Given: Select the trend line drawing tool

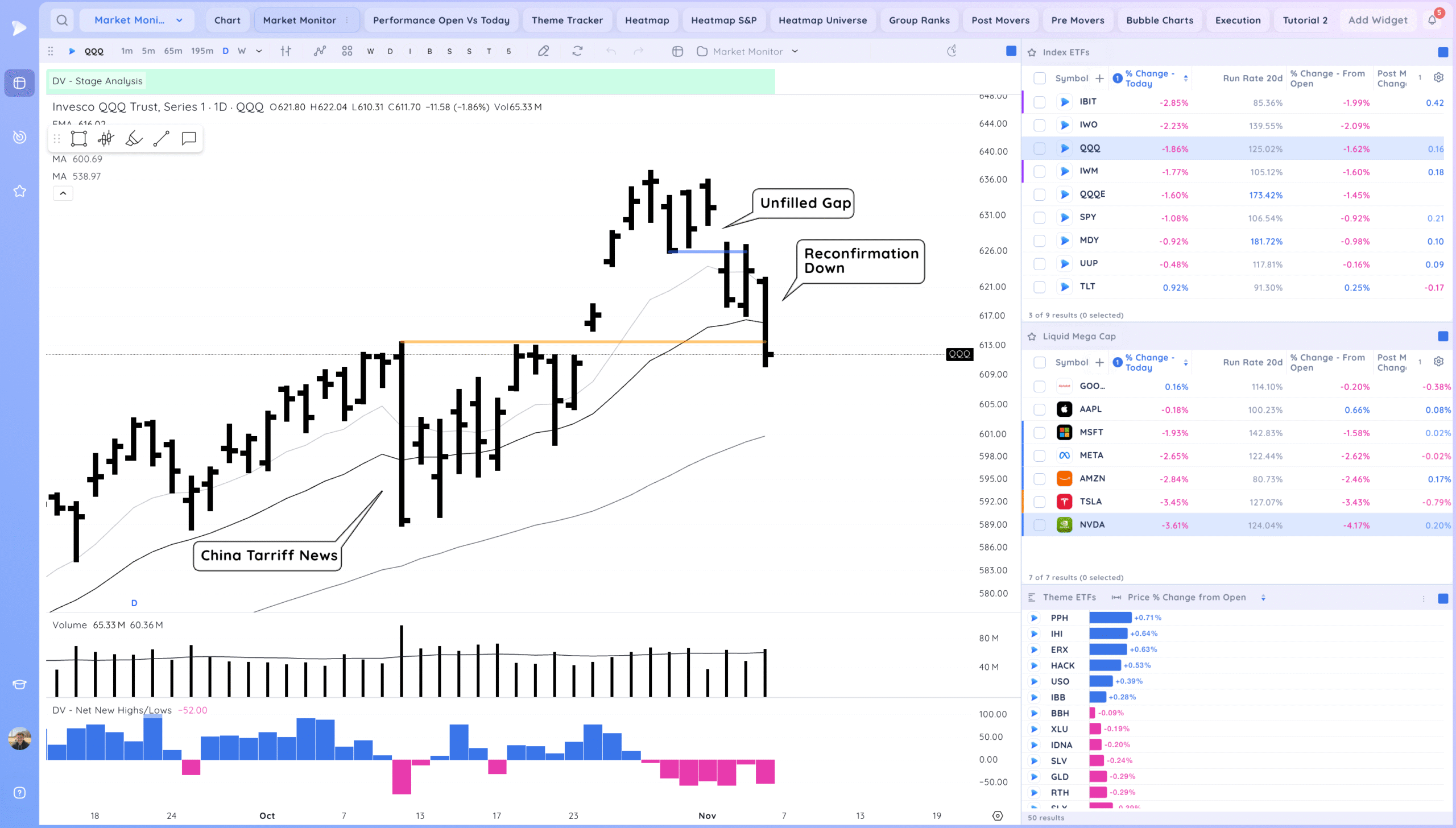Looking at the screenshot, I should (161, 138).
